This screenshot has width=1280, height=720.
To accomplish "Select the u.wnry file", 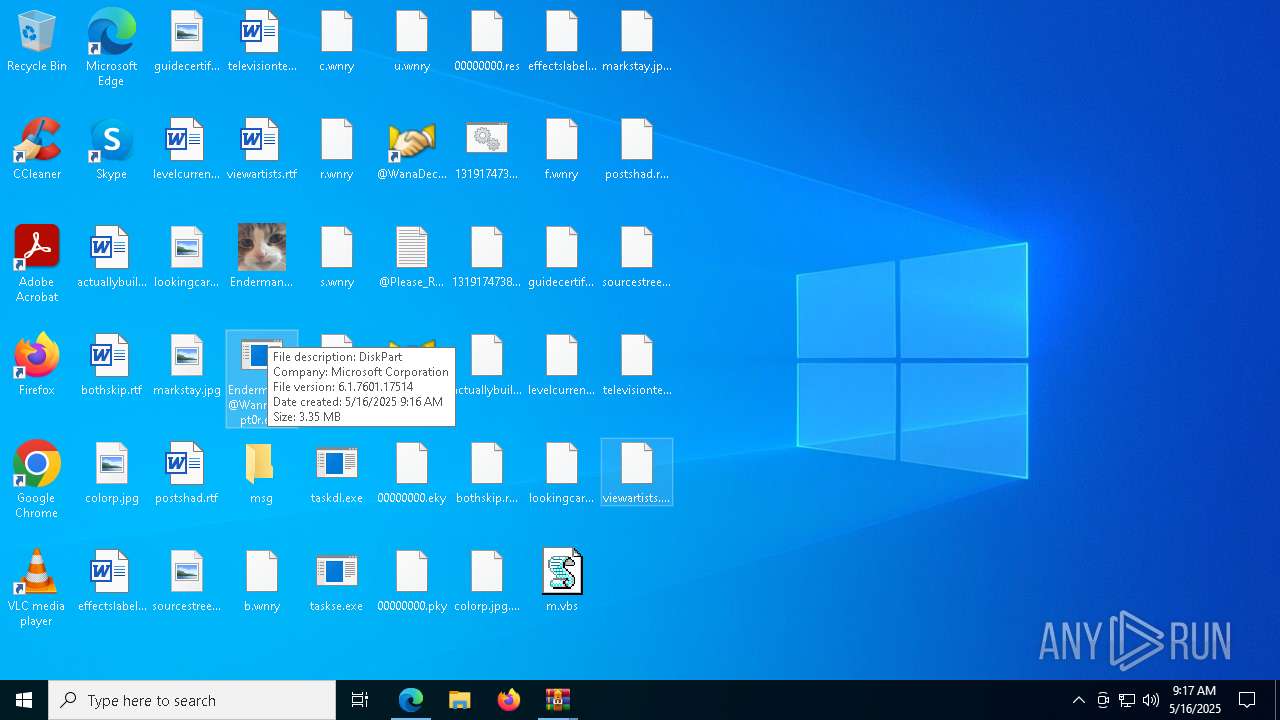I will tap(412, 42).
